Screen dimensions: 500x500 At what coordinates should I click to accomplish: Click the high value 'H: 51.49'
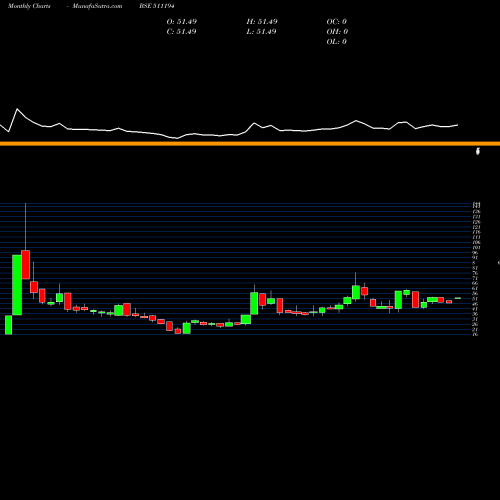pos(262,22)
